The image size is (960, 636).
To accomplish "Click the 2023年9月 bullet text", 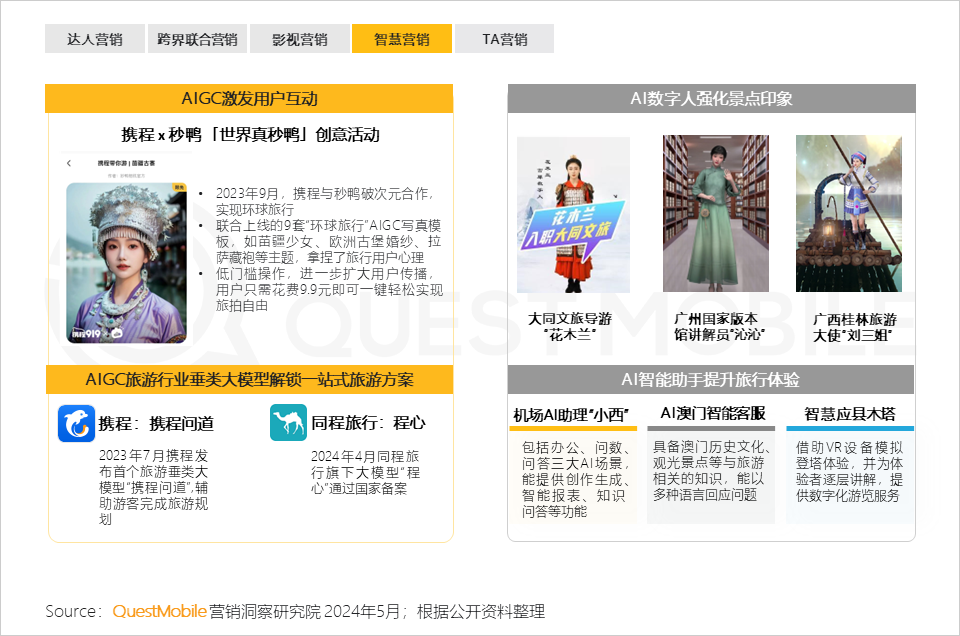I will click(325, 201).
